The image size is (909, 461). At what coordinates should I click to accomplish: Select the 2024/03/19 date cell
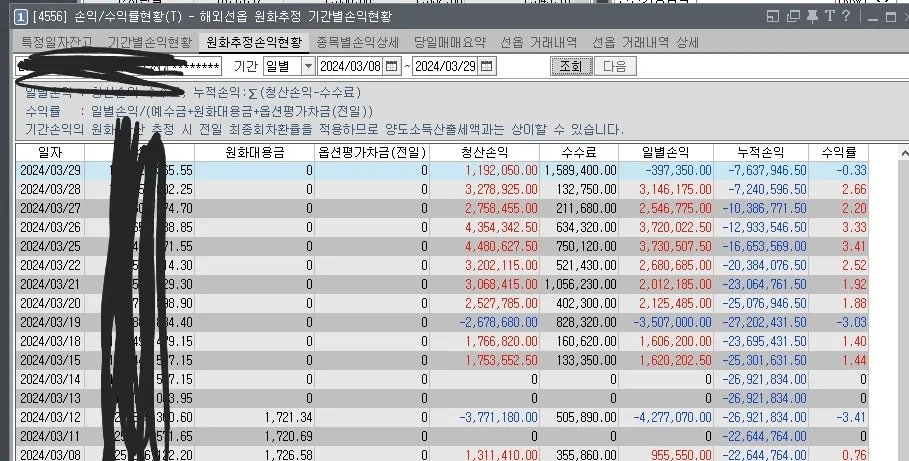point(50,322)
